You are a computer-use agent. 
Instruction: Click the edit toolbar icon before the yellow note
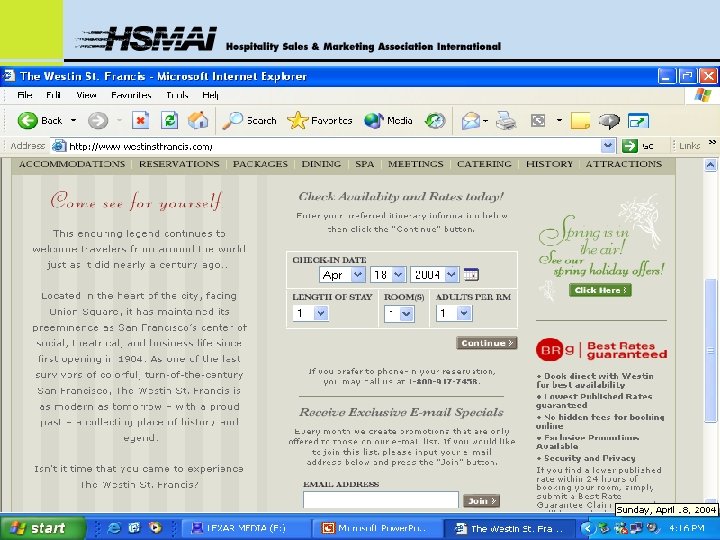click(538, 121)
